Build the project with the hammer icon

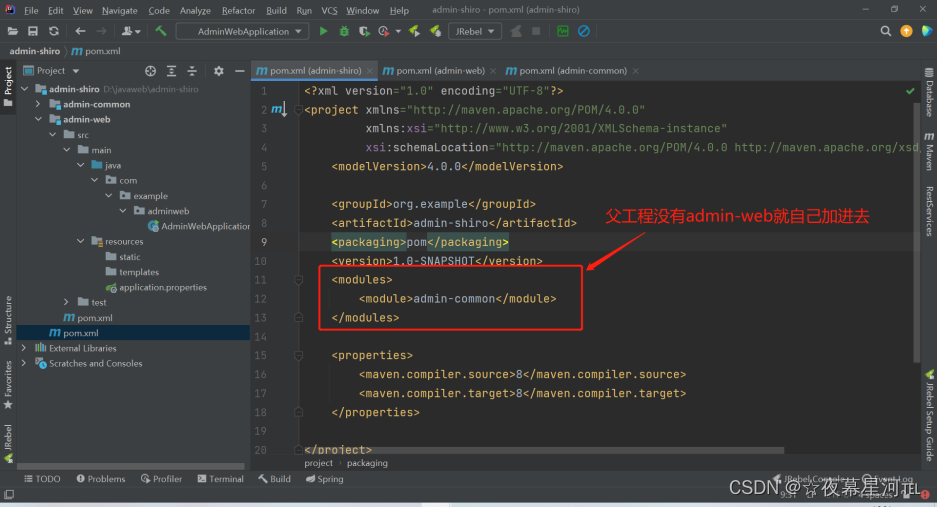pyautogui.click(x=160, y=31)
